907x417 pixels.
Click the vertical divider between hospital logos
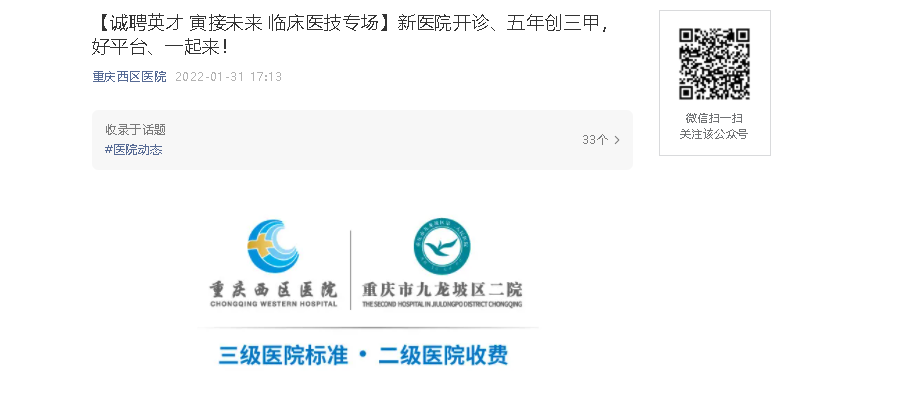coord(351,270)
